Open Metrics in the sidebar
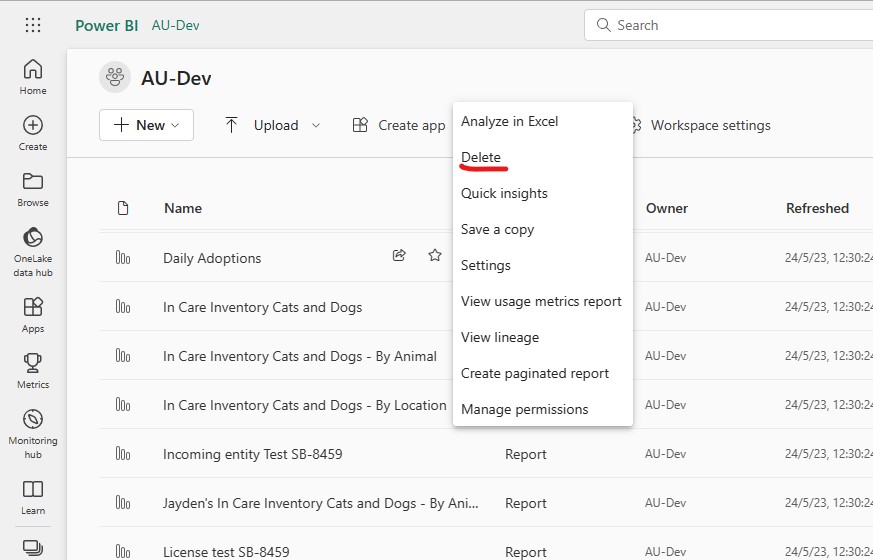Viewport: 873px width, 560px height. pyautogui.click(x=33, y=370)
